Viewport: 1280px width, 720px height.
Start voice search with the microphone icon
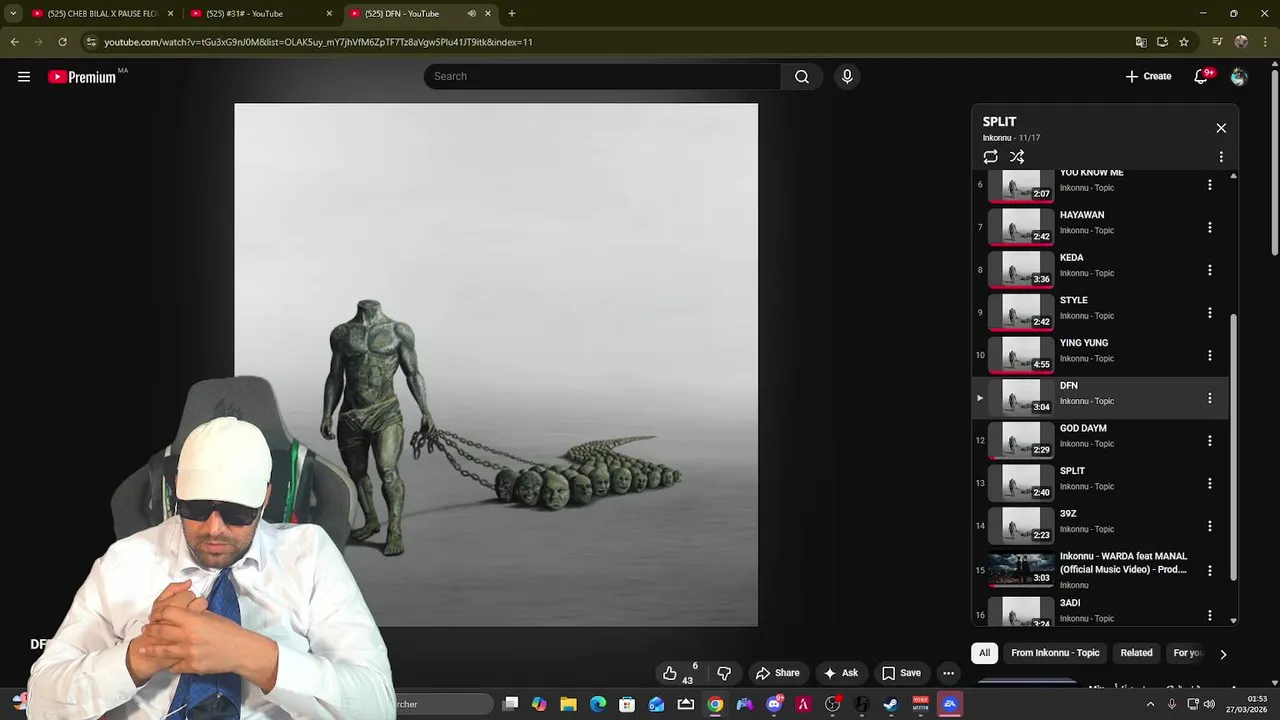point(847,77)
